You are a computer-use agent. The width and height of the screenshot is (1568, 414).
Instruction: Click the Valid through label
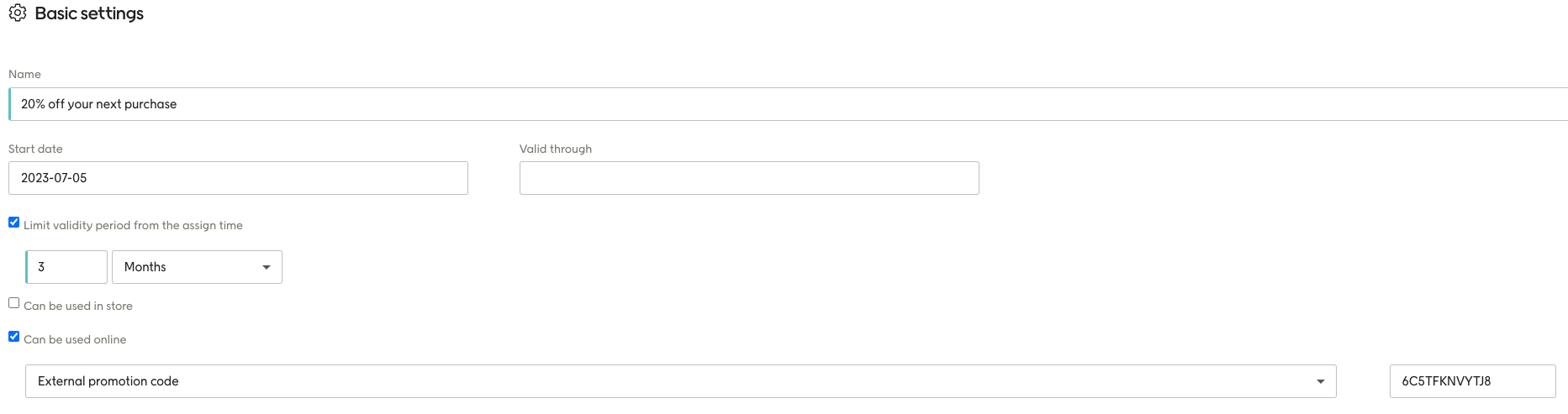(556, 149)
